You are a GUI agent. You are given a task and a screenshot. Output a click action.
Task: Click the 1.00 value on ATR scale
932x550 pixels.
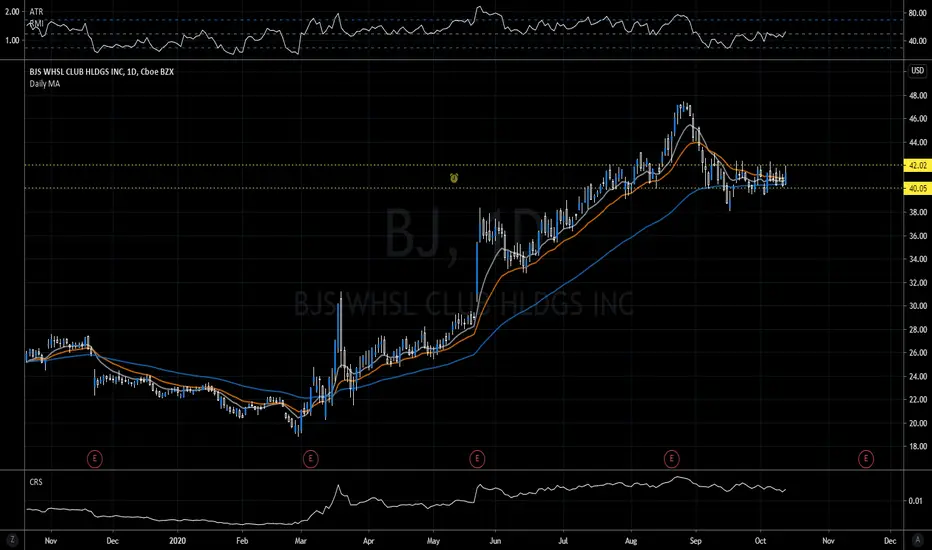[12, 40]
